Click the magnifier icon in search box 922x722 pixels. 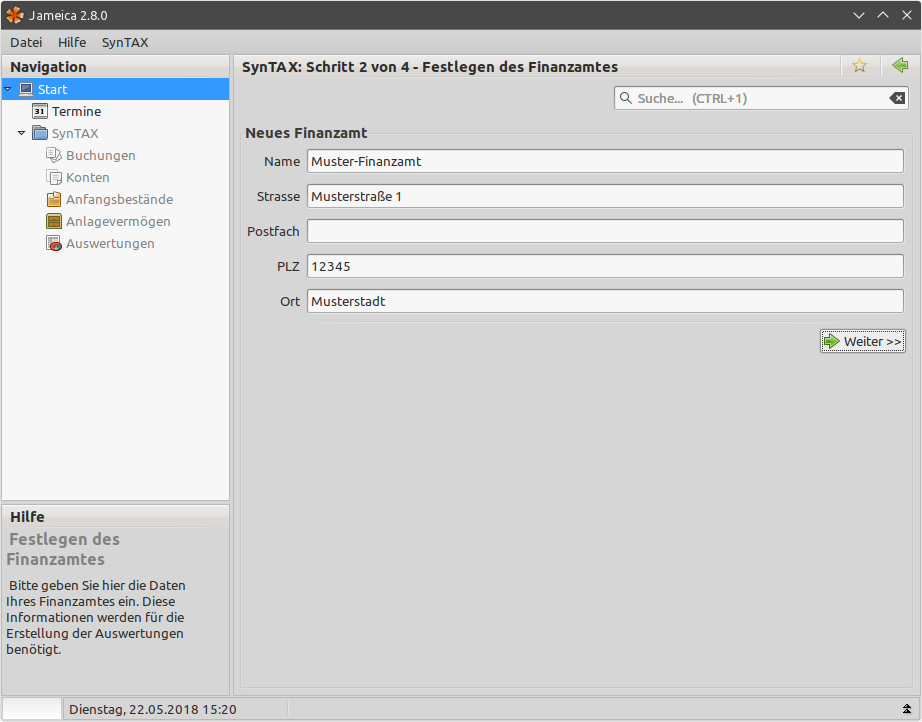[626, 98]
